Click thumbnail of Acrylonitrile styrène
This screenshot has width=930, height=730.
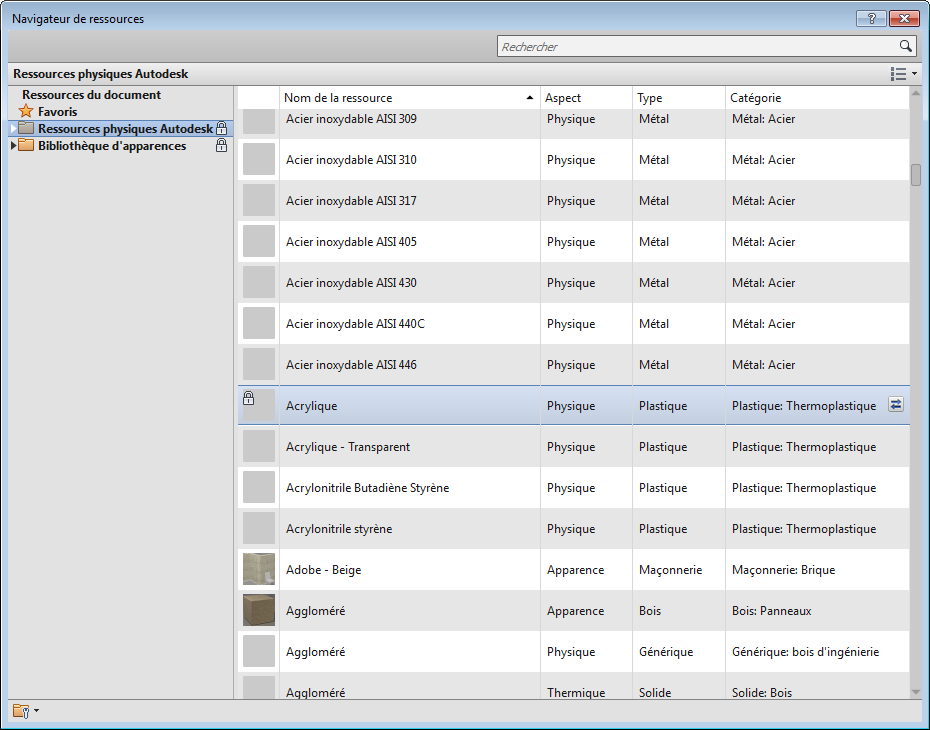pos(259,528)
